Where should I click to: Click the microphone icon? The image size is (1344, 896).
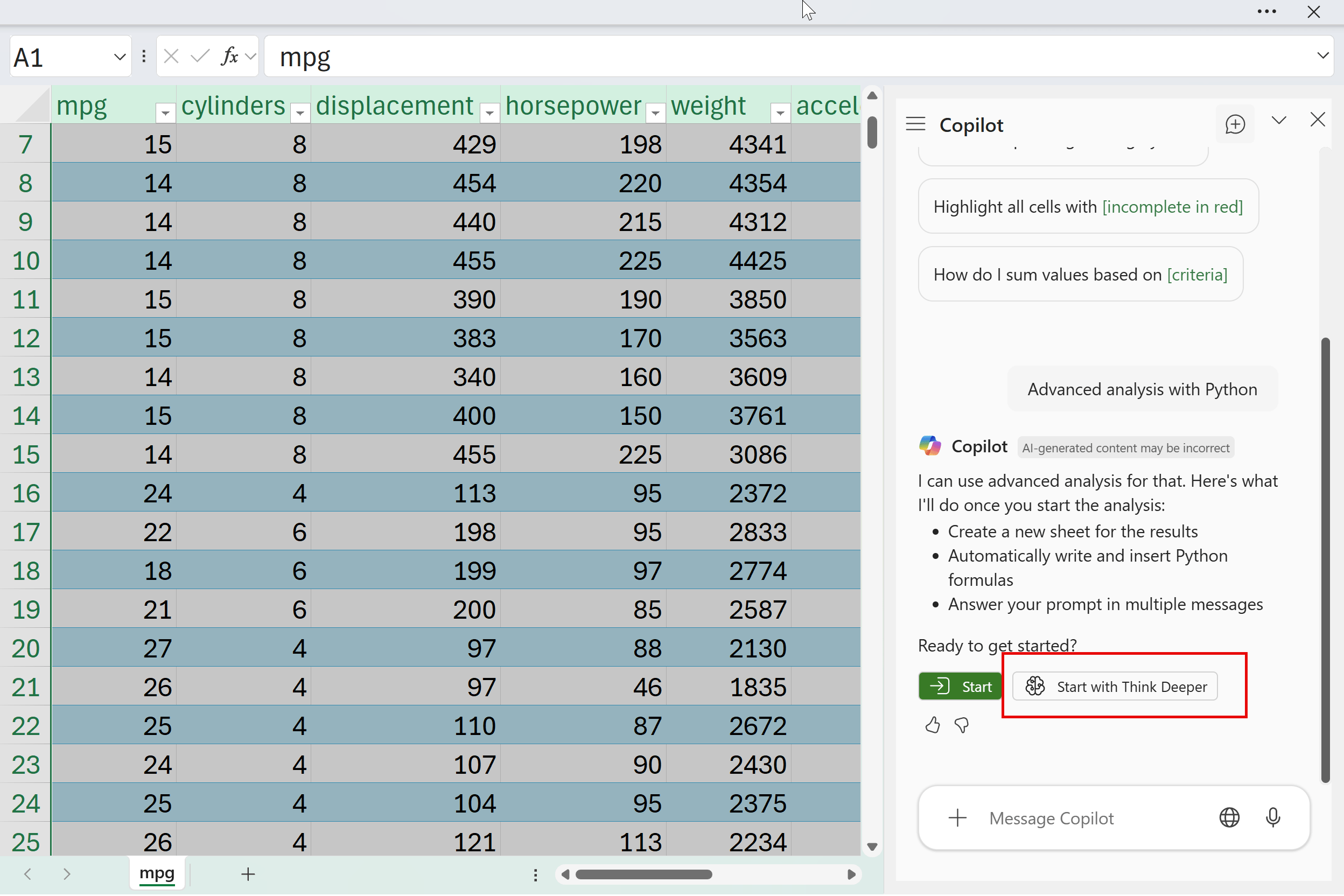point(1272,818)
